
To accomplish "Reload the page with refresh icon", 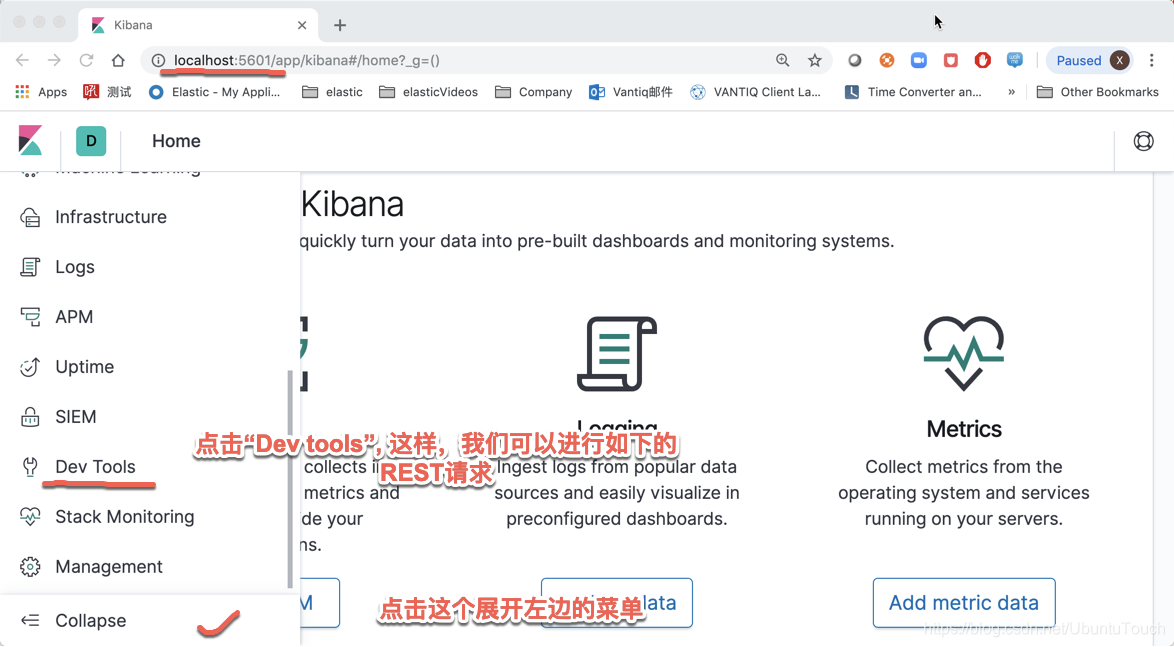I will tap(87, 60).
